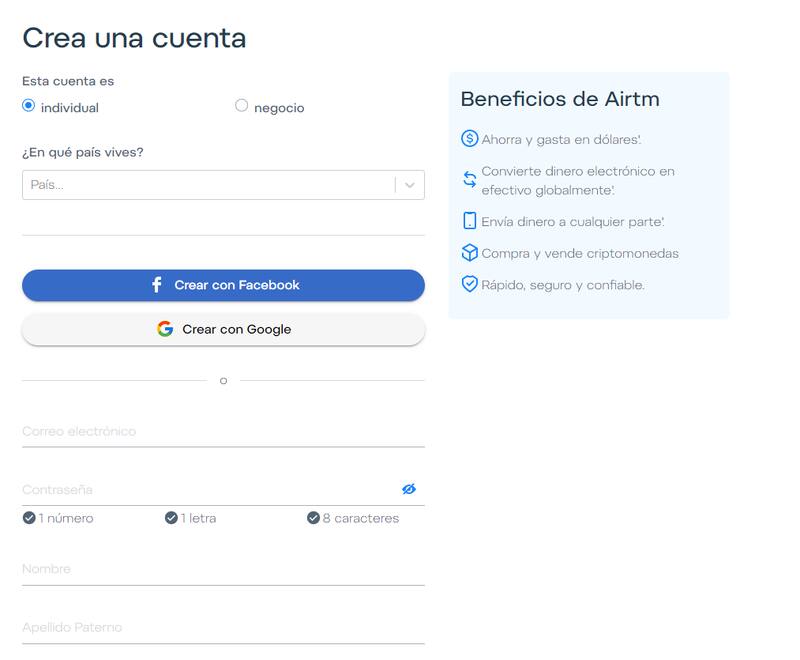Click the Google logo icon

coord(165,329)
